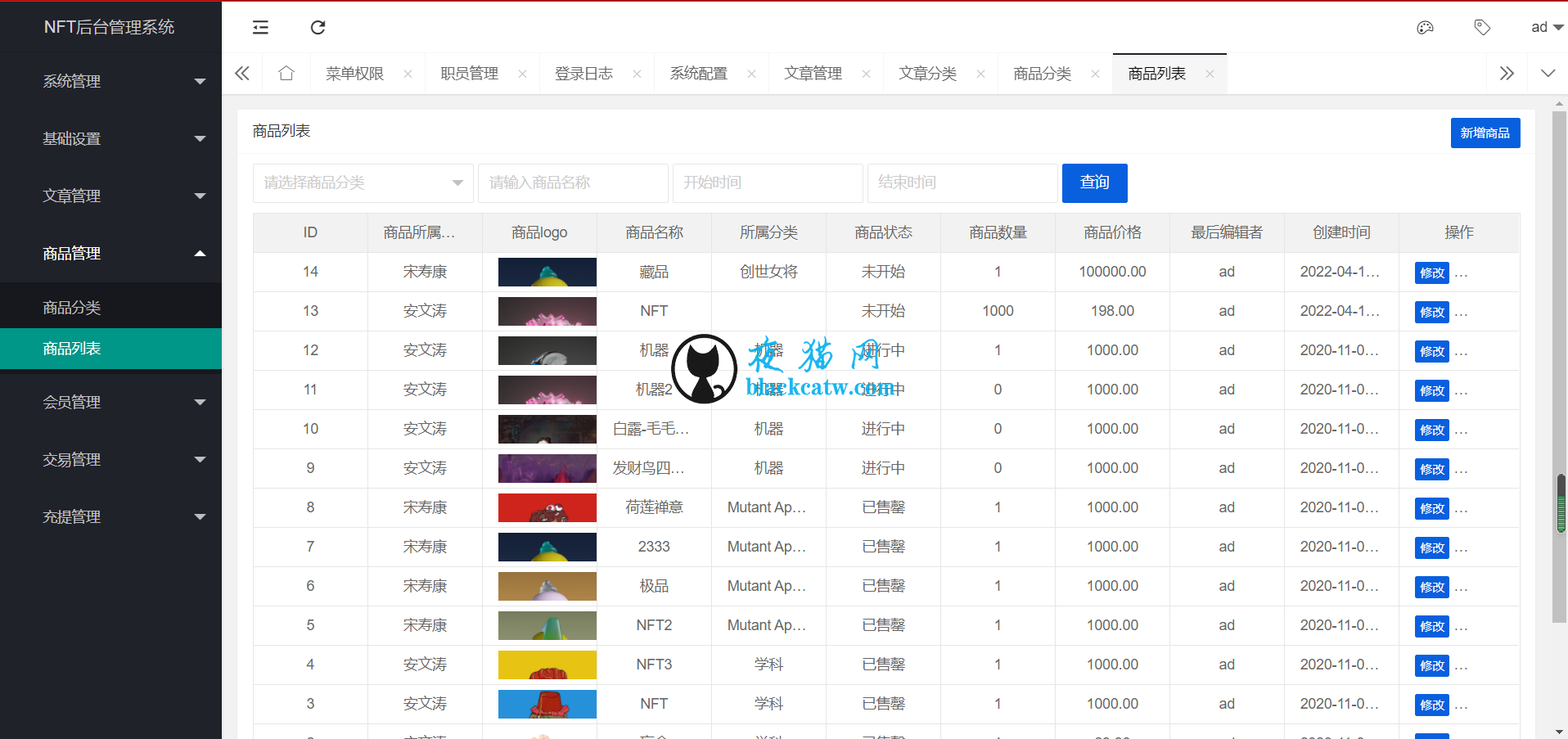Expand the 交易管理 sidebar menu
The width and height of the screenshot is (1568, 739).
coord(110,459)
